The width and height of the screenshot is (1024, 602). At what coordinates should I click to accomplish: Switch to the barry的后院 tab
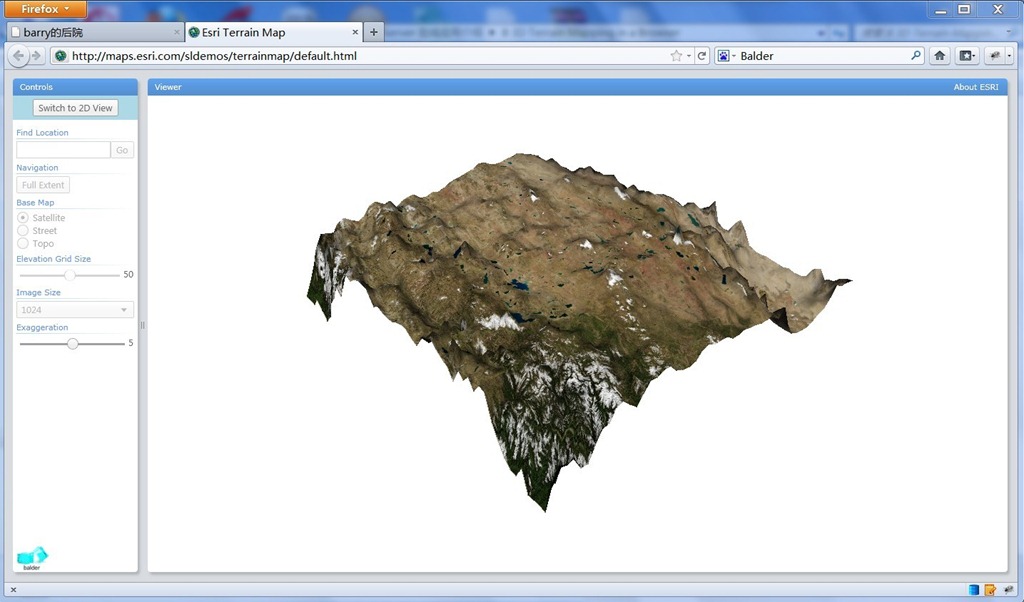tap(90, 32)
